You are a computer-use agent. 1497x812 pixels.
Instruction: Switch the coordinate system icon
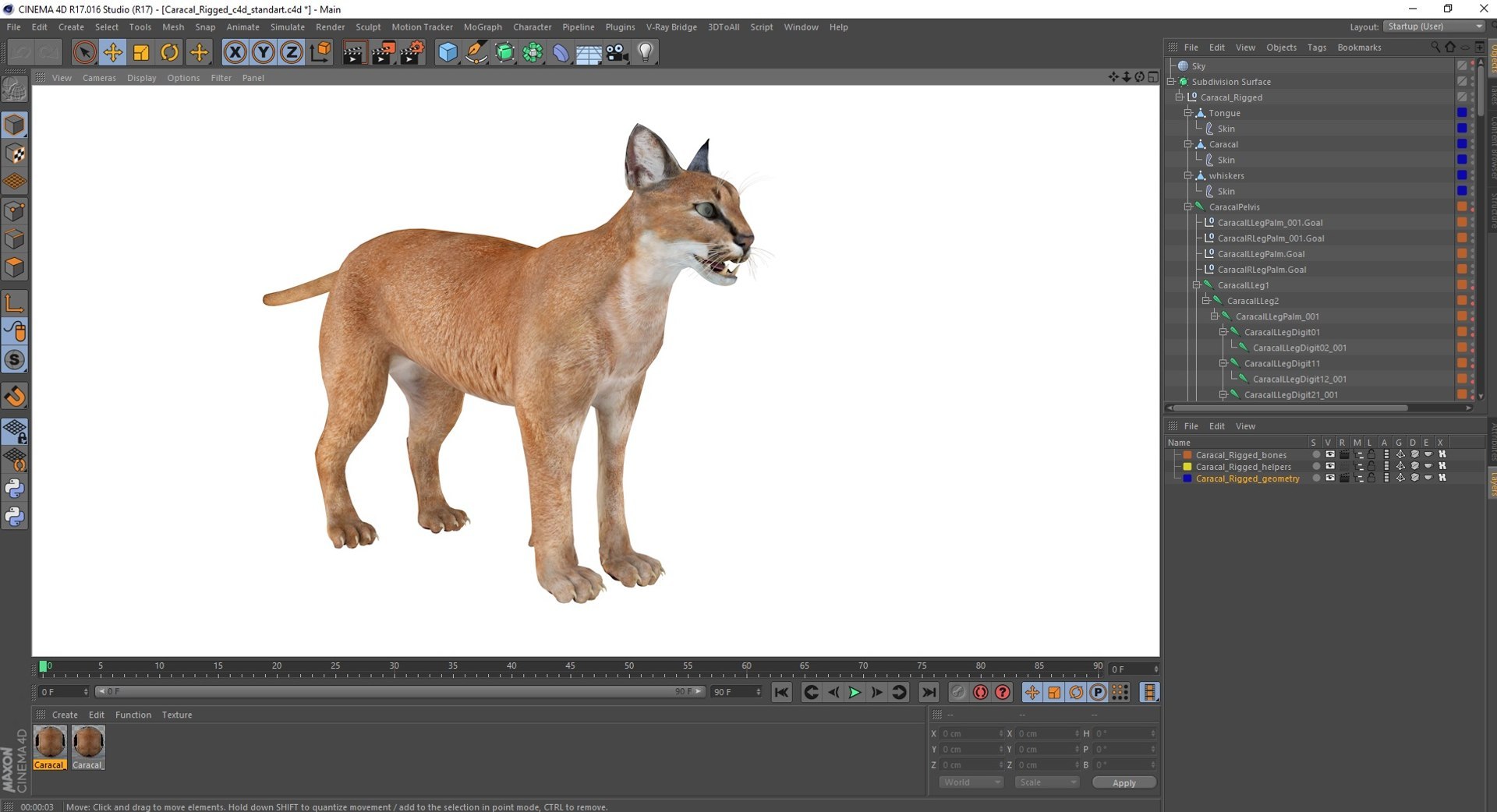point(320,52)
